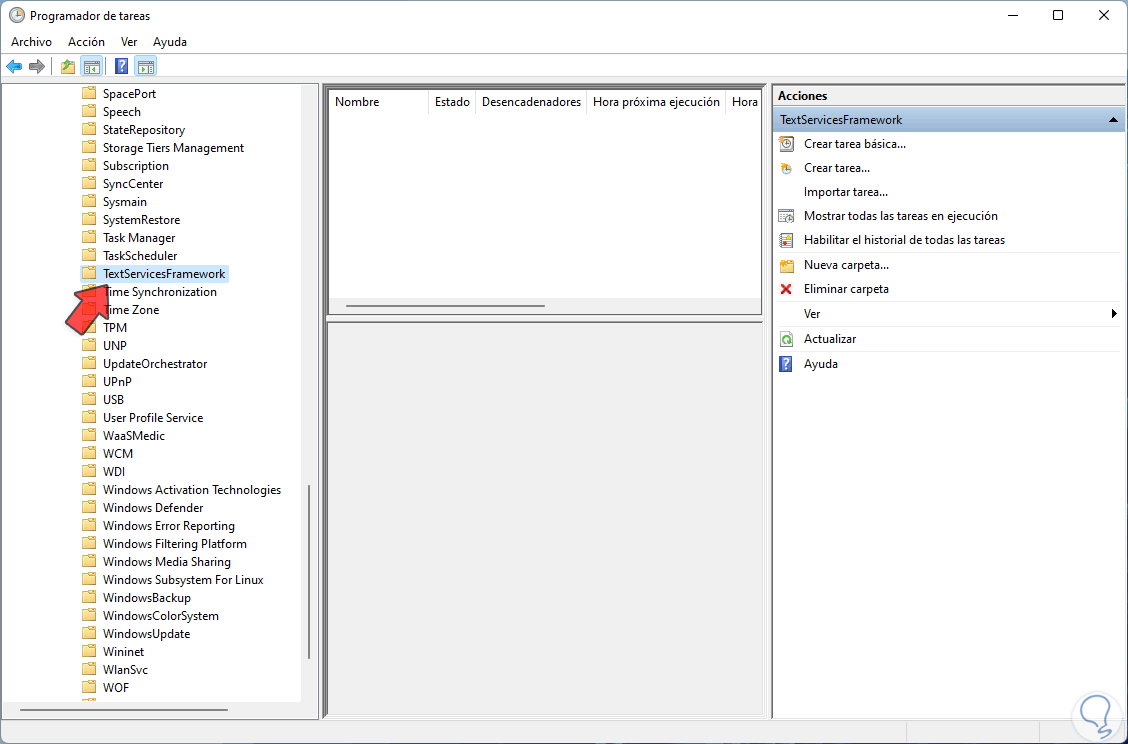The width and height of the screenshot is (1128, 744).
Task: Sort by the Estado column header
Action: 452,102
